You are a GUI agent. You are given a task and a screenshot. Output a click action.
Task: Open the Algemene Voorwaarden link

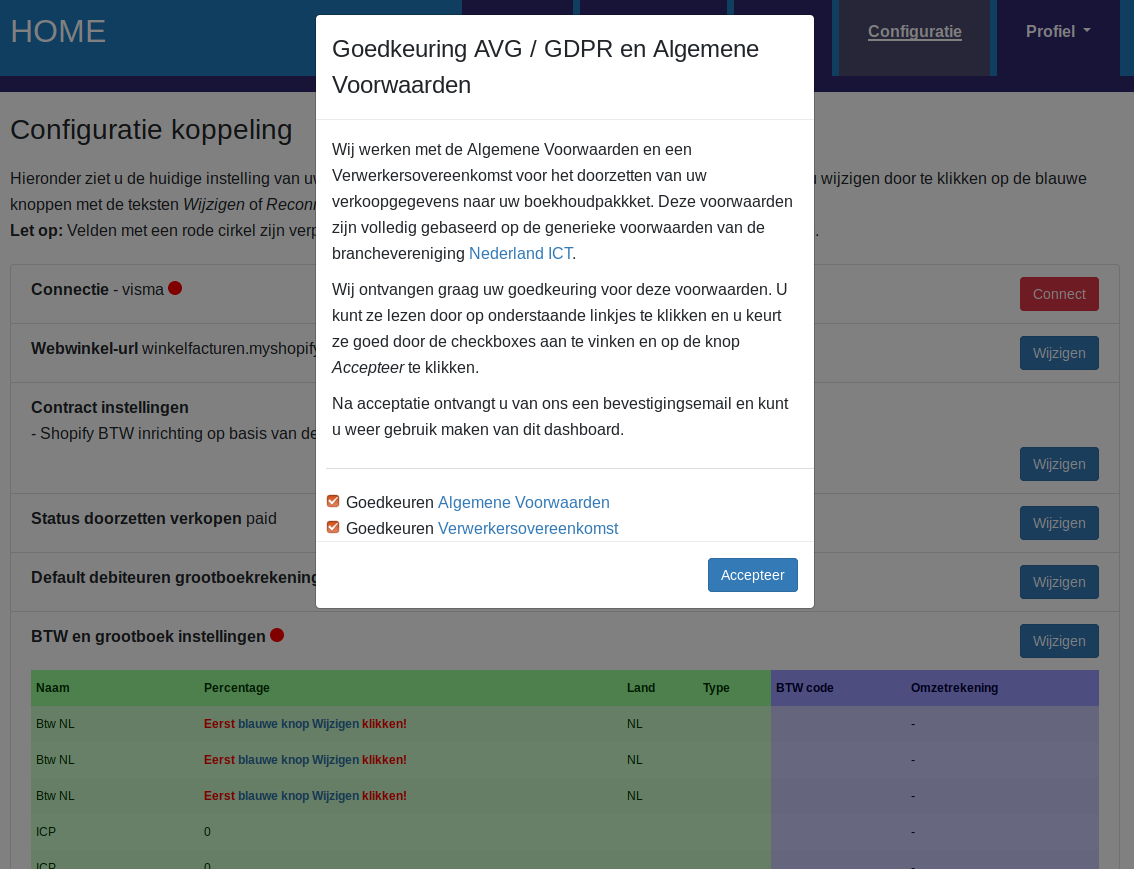pyautogui.click(x=523, y=503)
